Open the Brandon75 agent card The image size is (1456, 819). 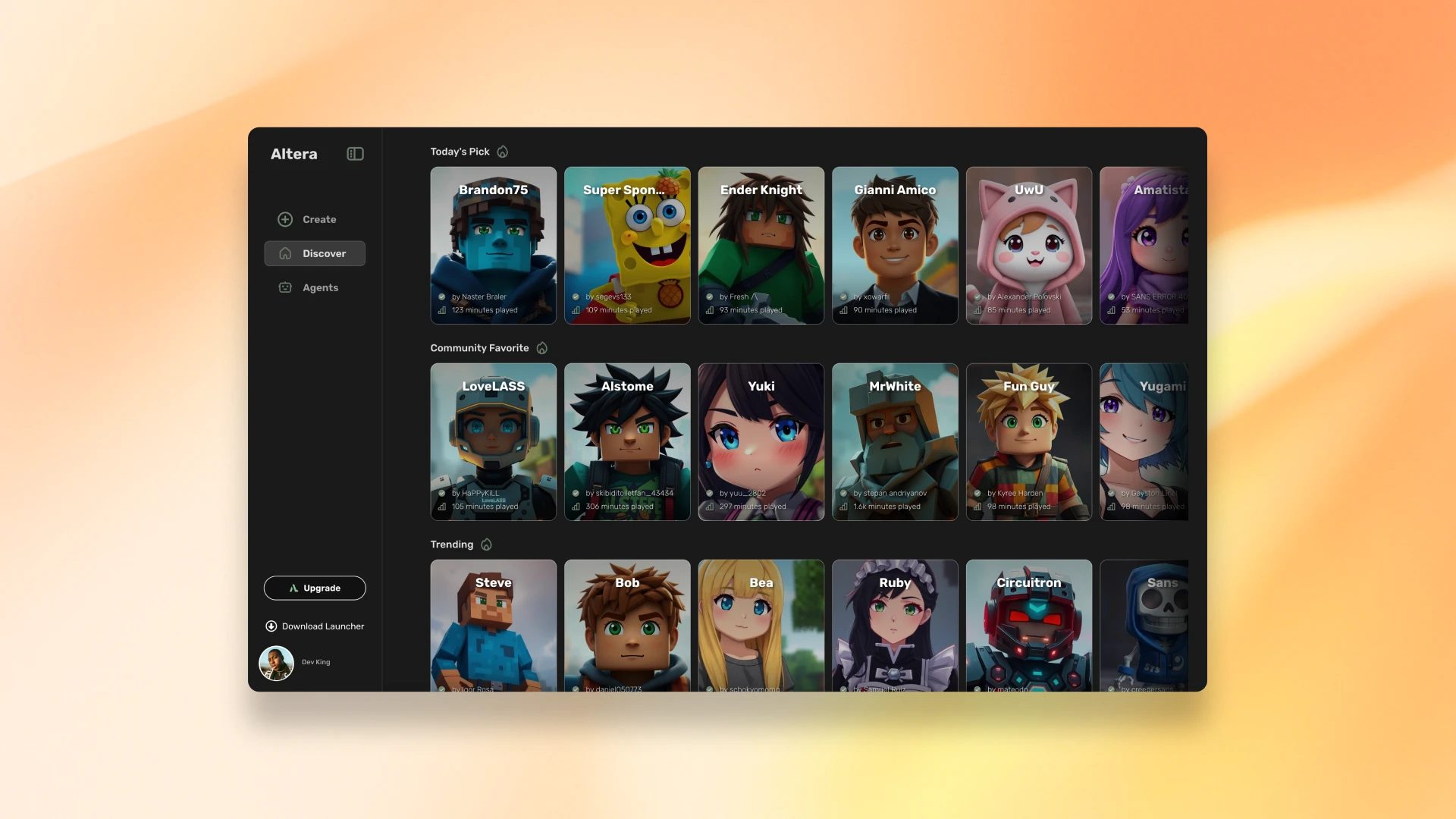(493, 246)
